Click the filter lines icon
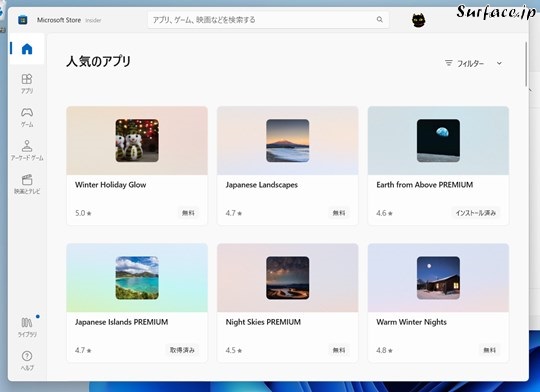 448,63
